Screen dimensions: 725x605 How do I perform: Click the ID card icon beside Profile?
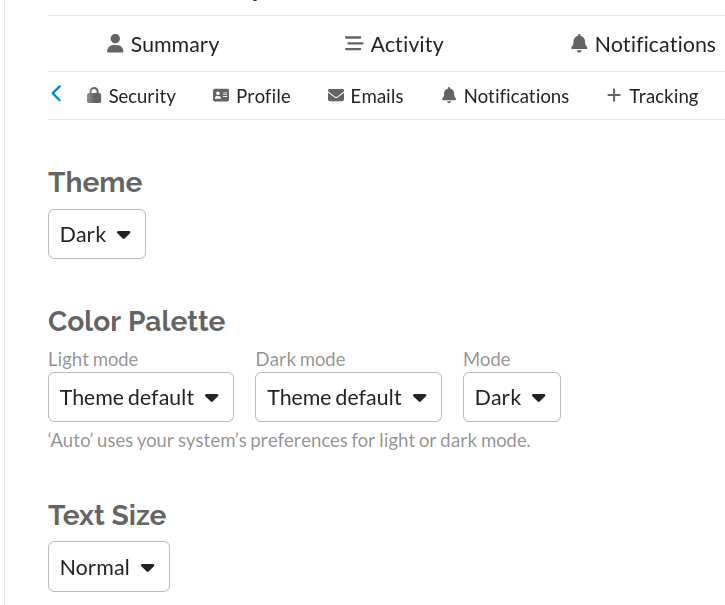[221, 96]
